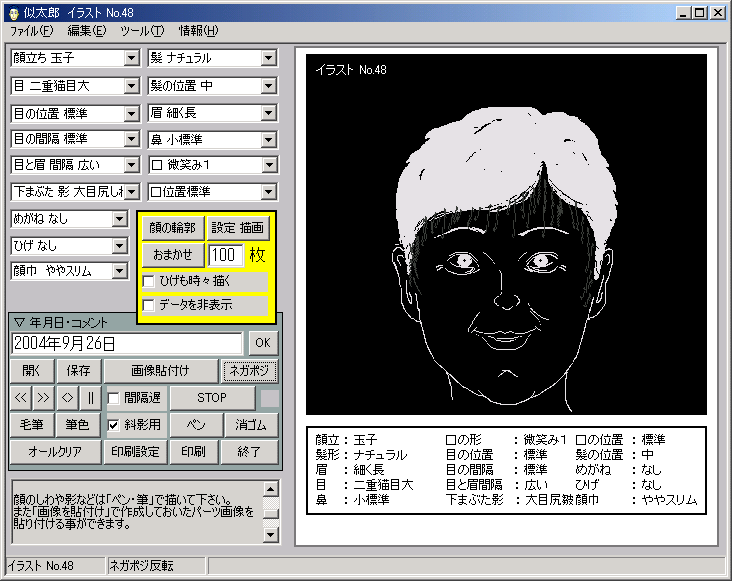Click the 開く button
Image resolution: width=732 pixels, height=581 pixels.
click(x=32, y=371)
